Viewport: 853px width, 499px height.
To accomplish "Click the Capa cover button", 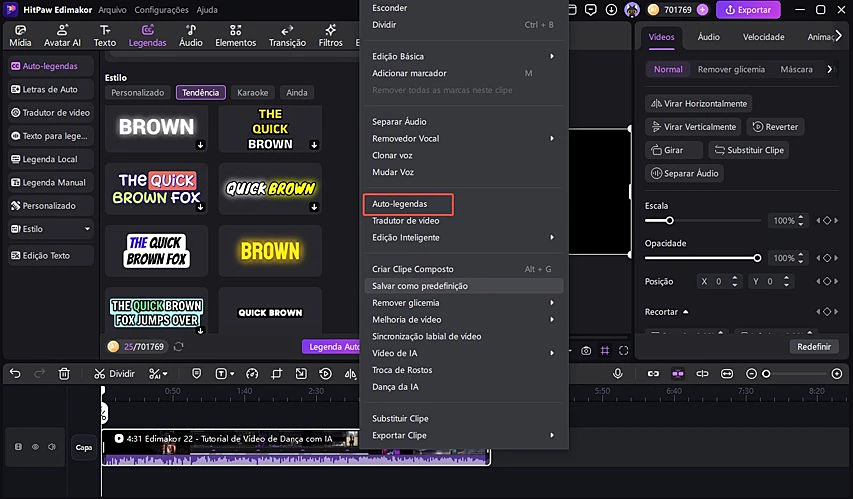I will 84,447.
